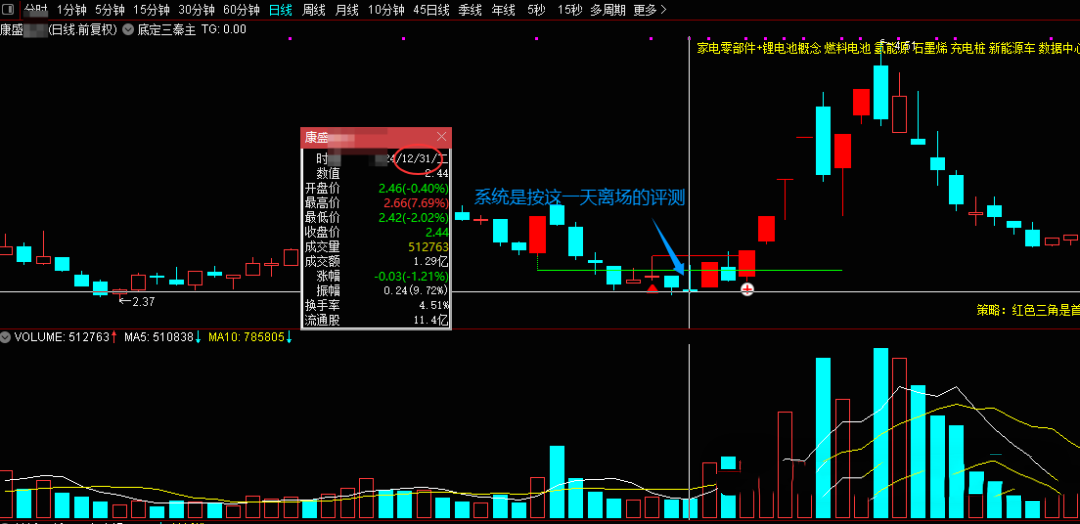Switch to the 1分钟 period tab
Viewport: 1080px width, 524px height.
click(x=71, y=10)
